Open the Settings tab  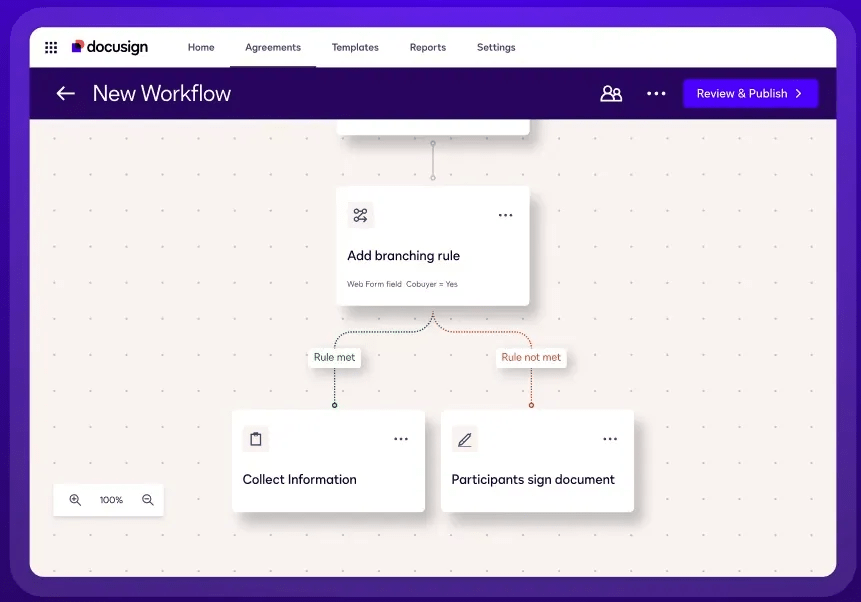pyautogui.click(x=496, y=47)
